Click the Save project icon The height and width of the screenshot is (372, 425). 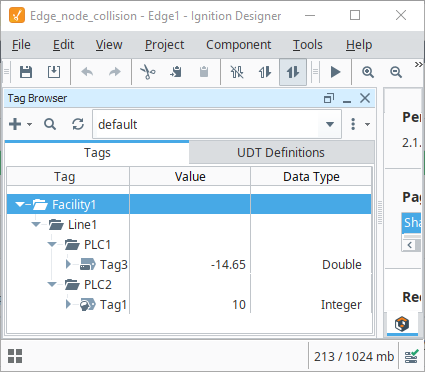pos(26,72)
